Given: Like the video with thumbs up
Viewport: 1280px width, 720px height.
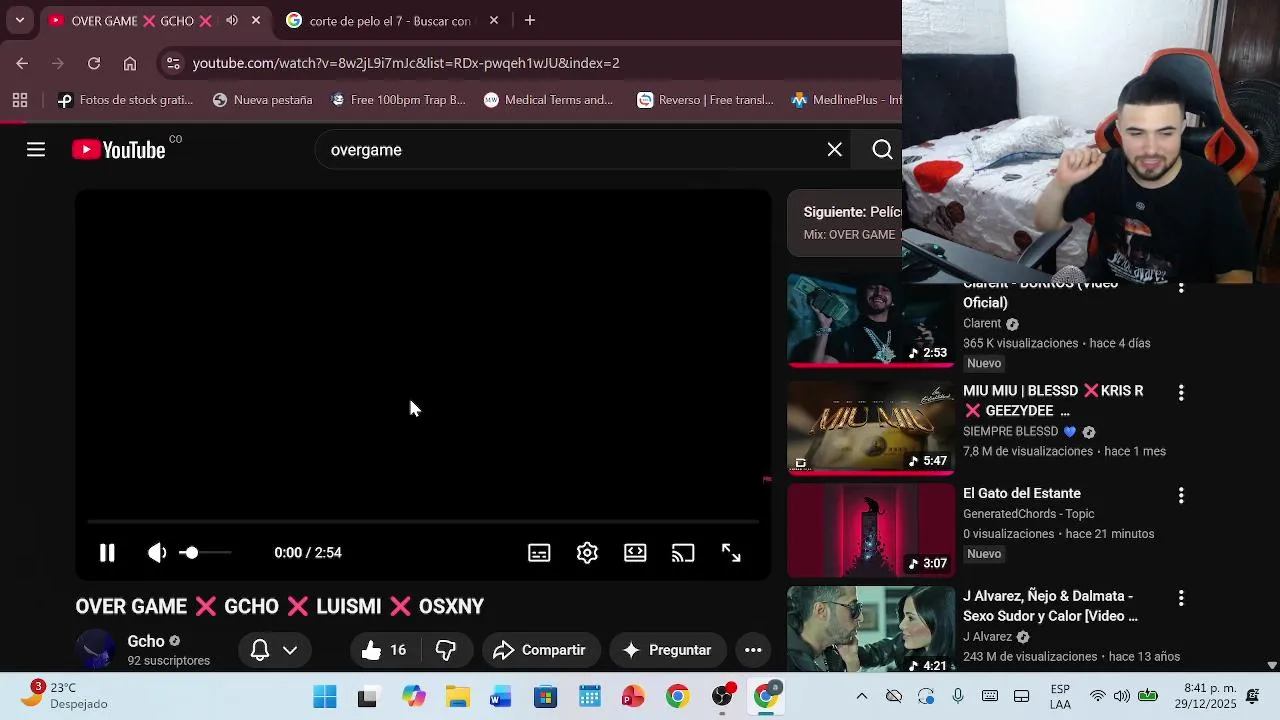Looking at the screenshot, I should pyautogui.click(x=385, y=650).
